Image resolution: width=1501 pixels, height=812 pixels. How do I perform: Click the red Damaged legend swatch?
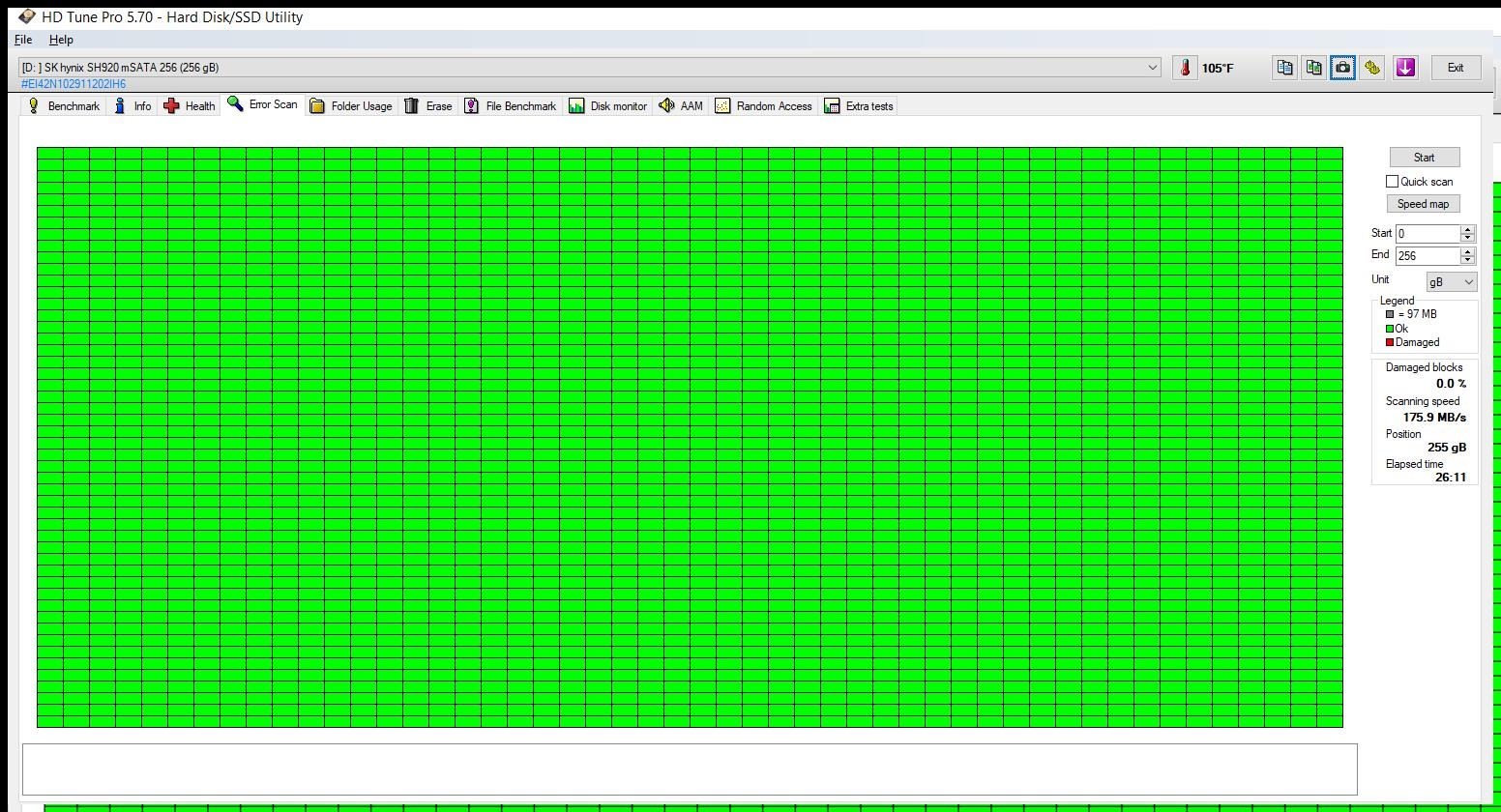tap(1390, 342)
